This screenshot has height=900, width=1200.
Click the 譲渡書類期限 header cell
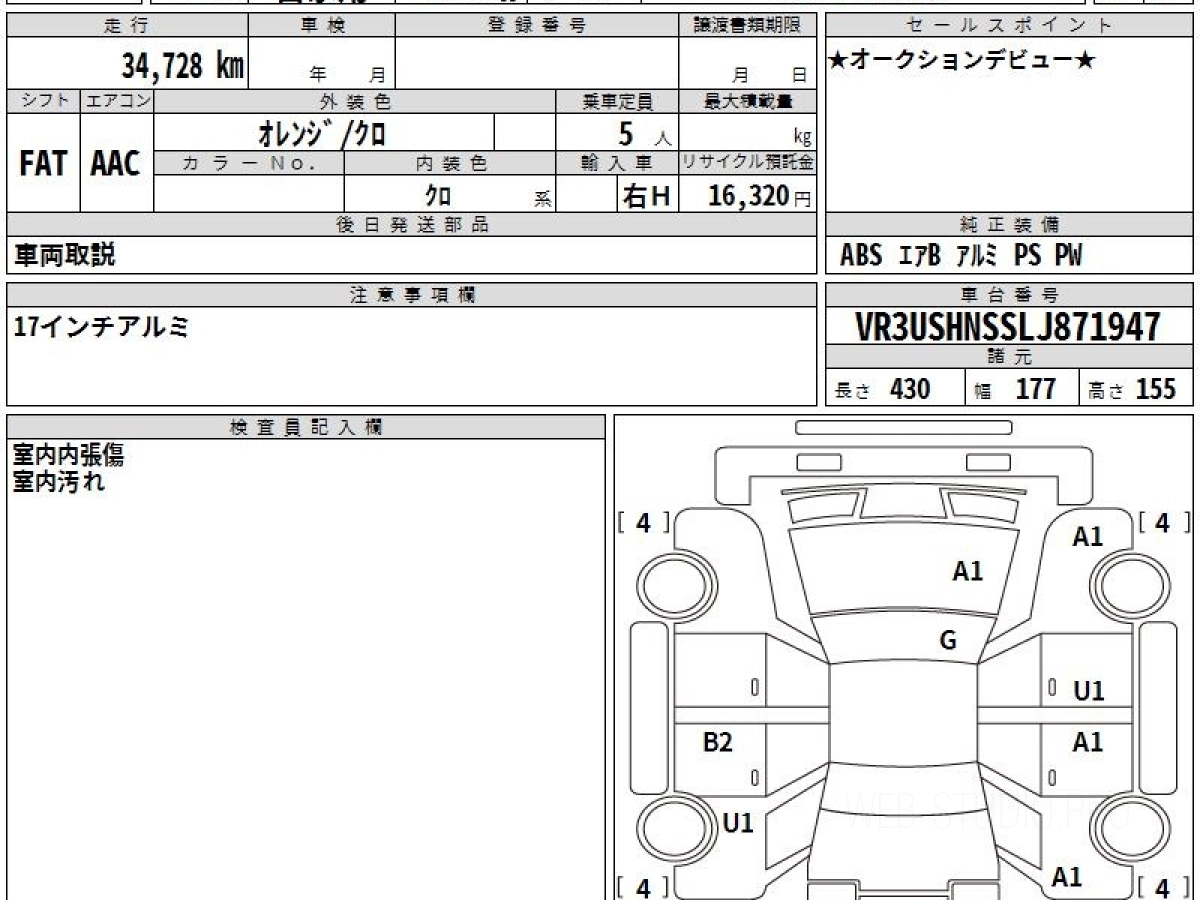[748, 26]
